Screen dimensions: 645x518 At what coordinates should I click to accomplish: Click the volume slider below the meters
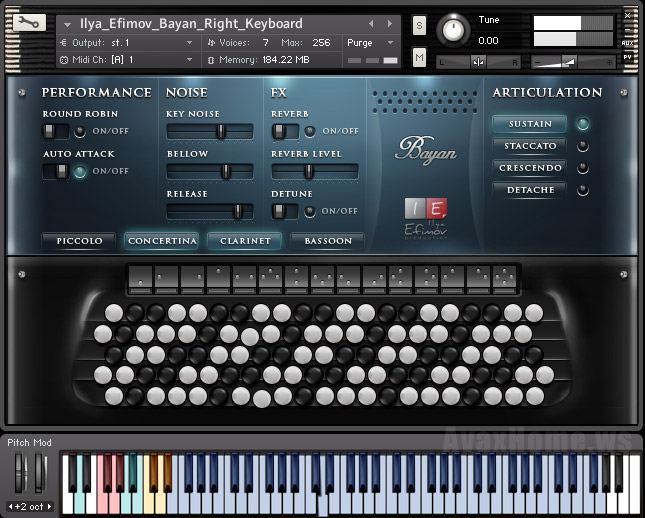(x=574, y=63)
